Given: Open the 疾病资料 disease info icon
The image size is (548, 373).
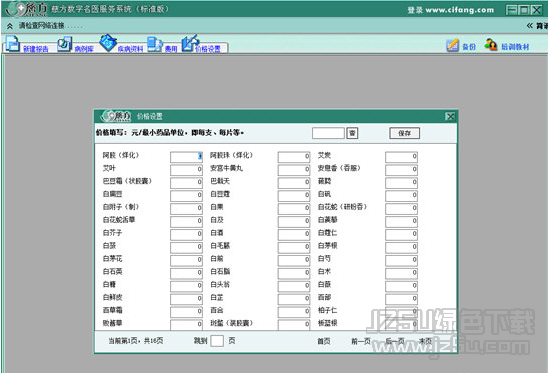Looking at the screenshot, I should (x=108, y=43).
